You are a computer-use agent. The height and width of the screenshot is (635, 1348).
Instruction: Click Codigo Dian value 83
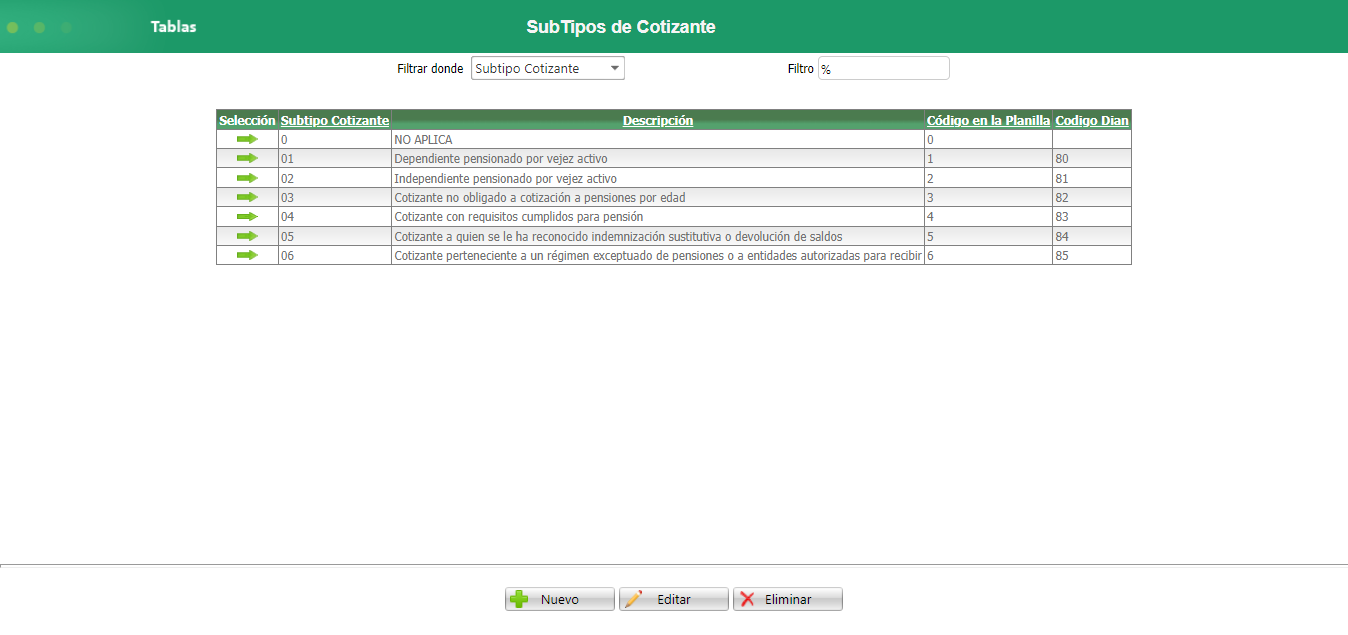1062,217
